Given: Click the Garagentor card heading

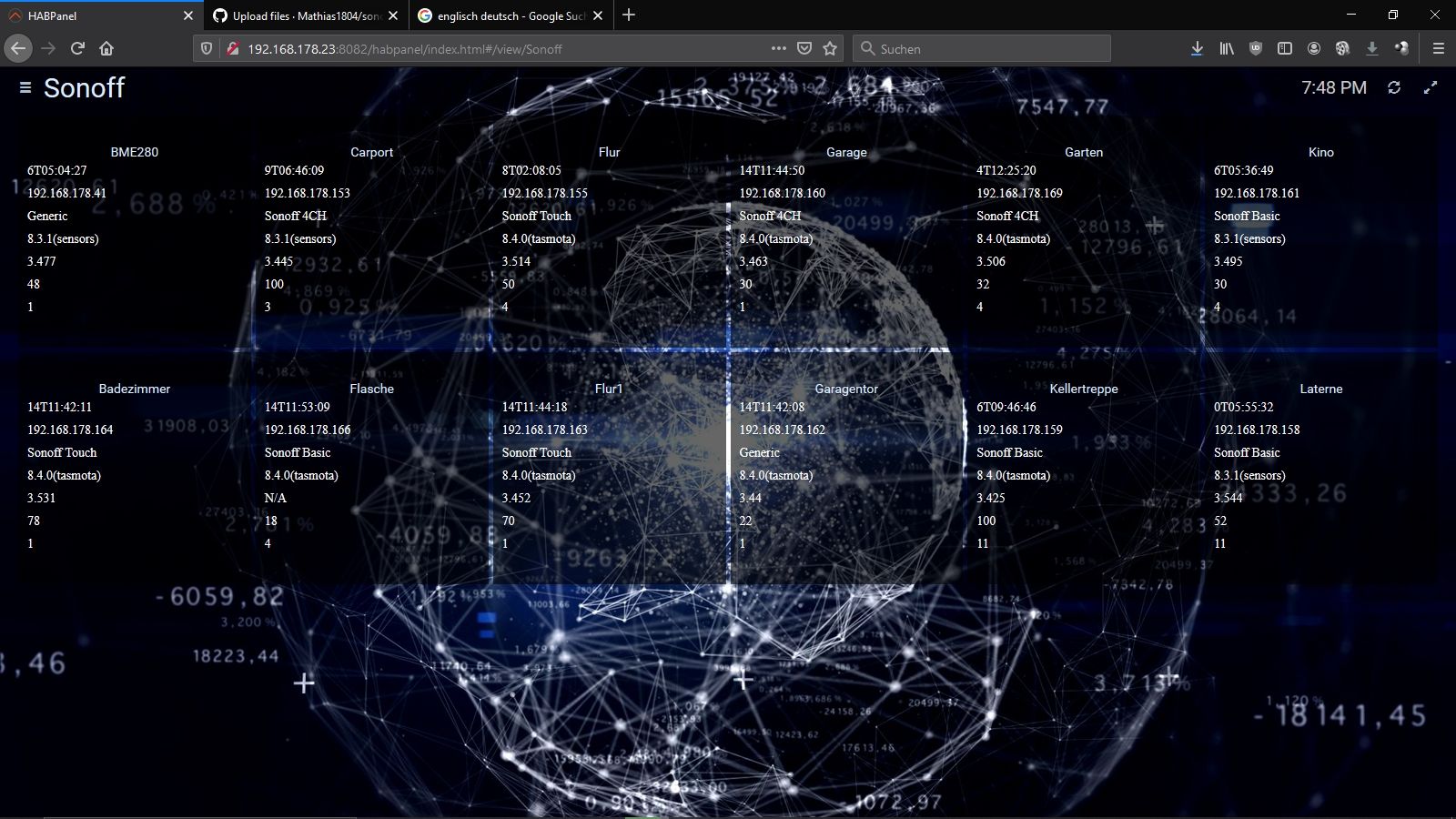Looking at the screenshot, I should 846,389.
